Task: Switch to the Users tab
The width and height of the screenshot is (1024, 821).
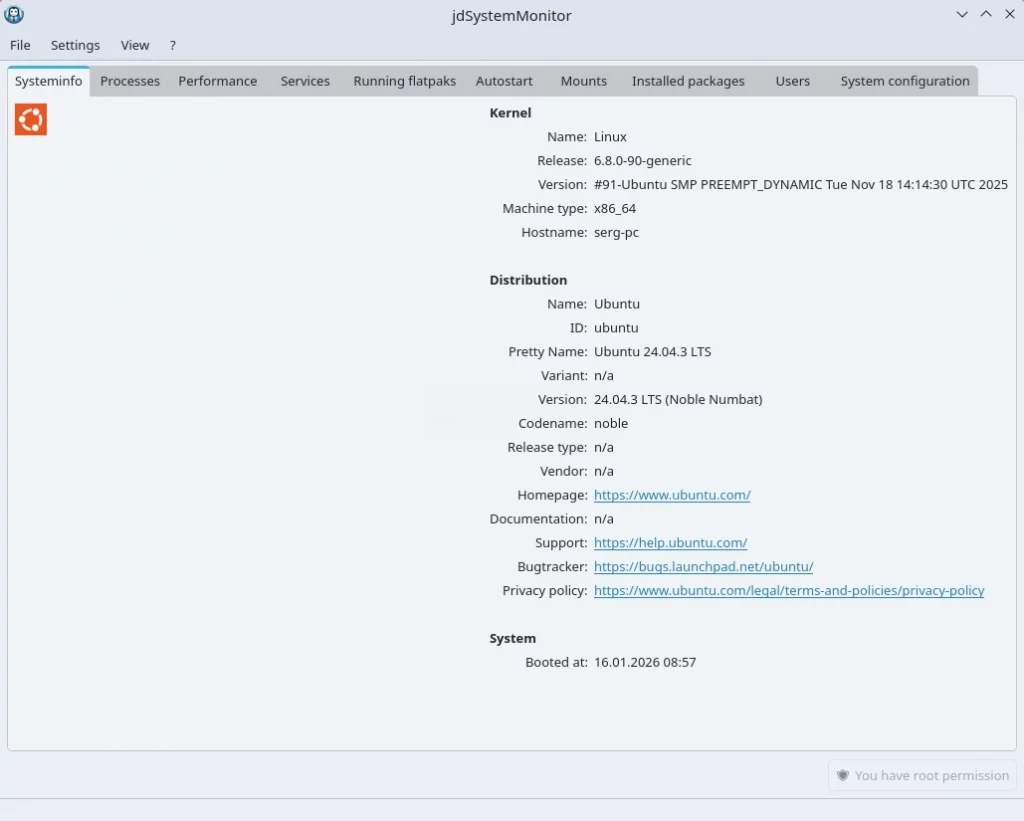Action: click(x=792, y=81)
